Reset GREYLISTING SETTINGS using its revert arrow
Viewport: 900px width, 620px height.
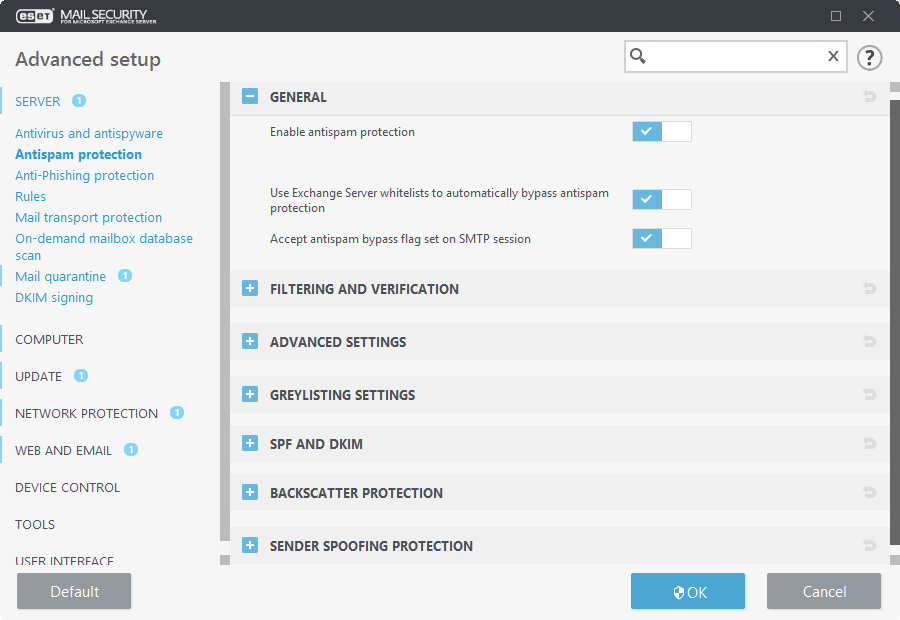[869, 394]
